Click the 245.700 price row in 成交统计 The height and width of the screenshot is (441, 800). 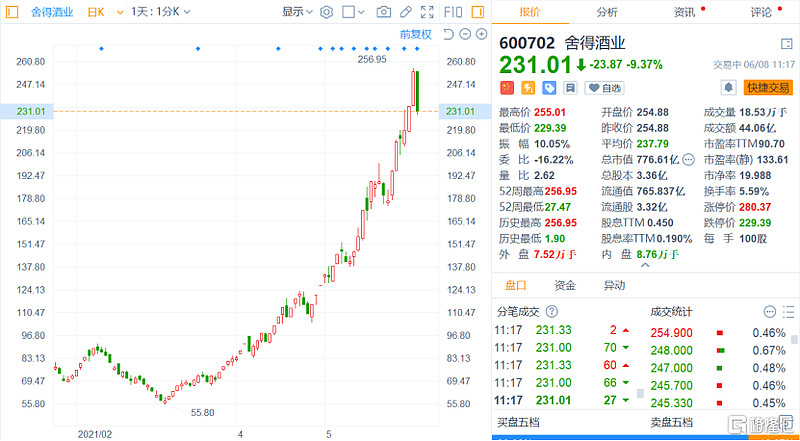click(718, 385)
